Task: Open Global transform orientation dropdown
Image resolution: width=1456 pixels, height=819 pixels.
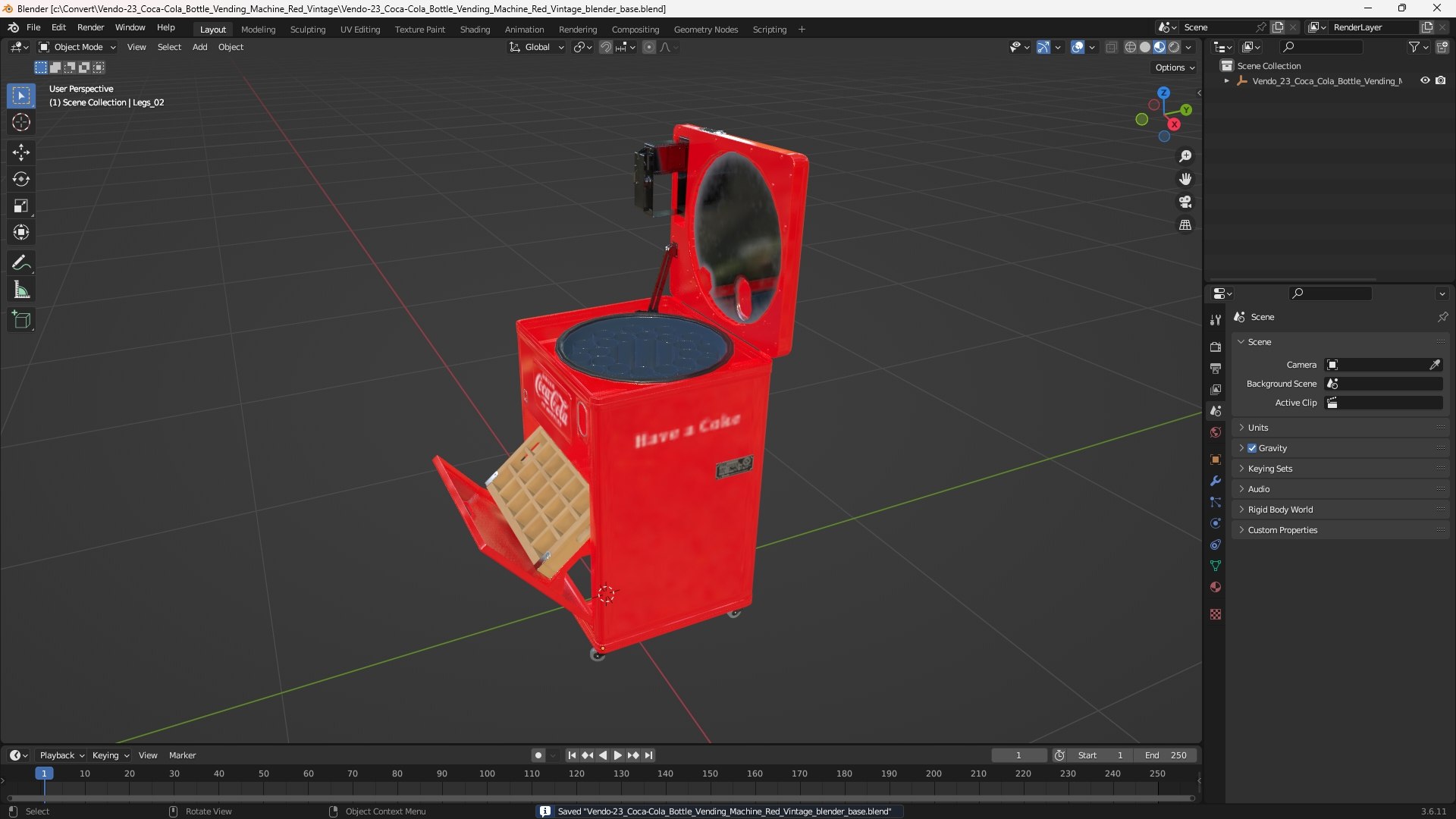Action: pos(537,47)
